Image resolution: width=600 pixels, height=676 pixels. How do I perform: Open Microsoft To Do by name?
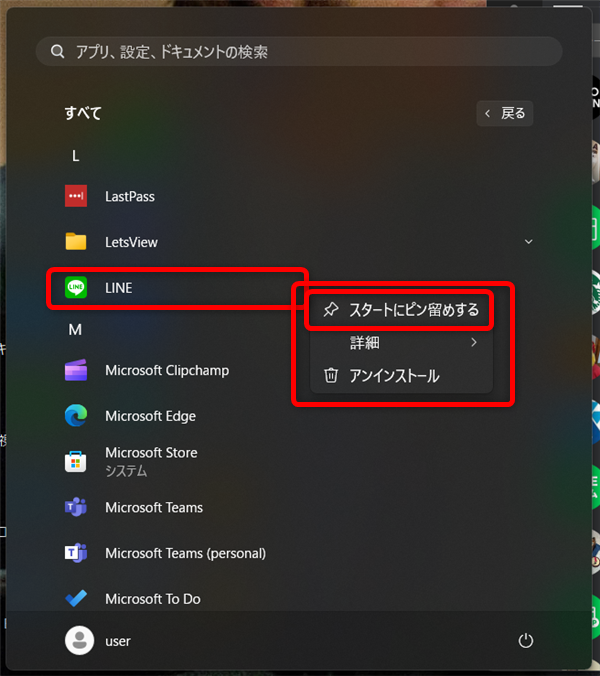[x=153, y=599]
